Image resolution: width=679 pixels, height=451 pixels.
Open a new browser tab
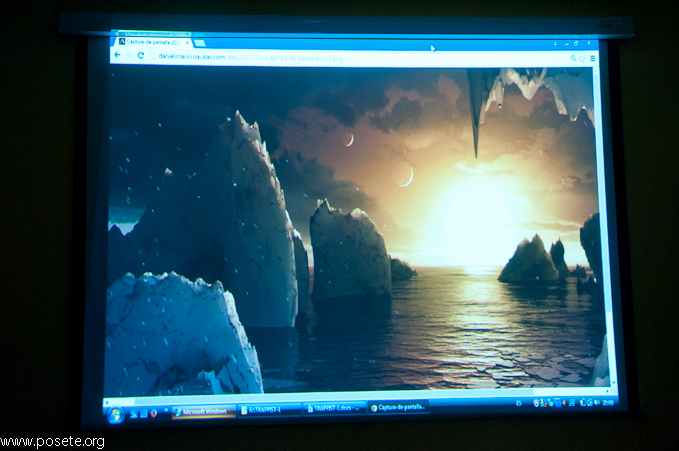coord(200,43)
